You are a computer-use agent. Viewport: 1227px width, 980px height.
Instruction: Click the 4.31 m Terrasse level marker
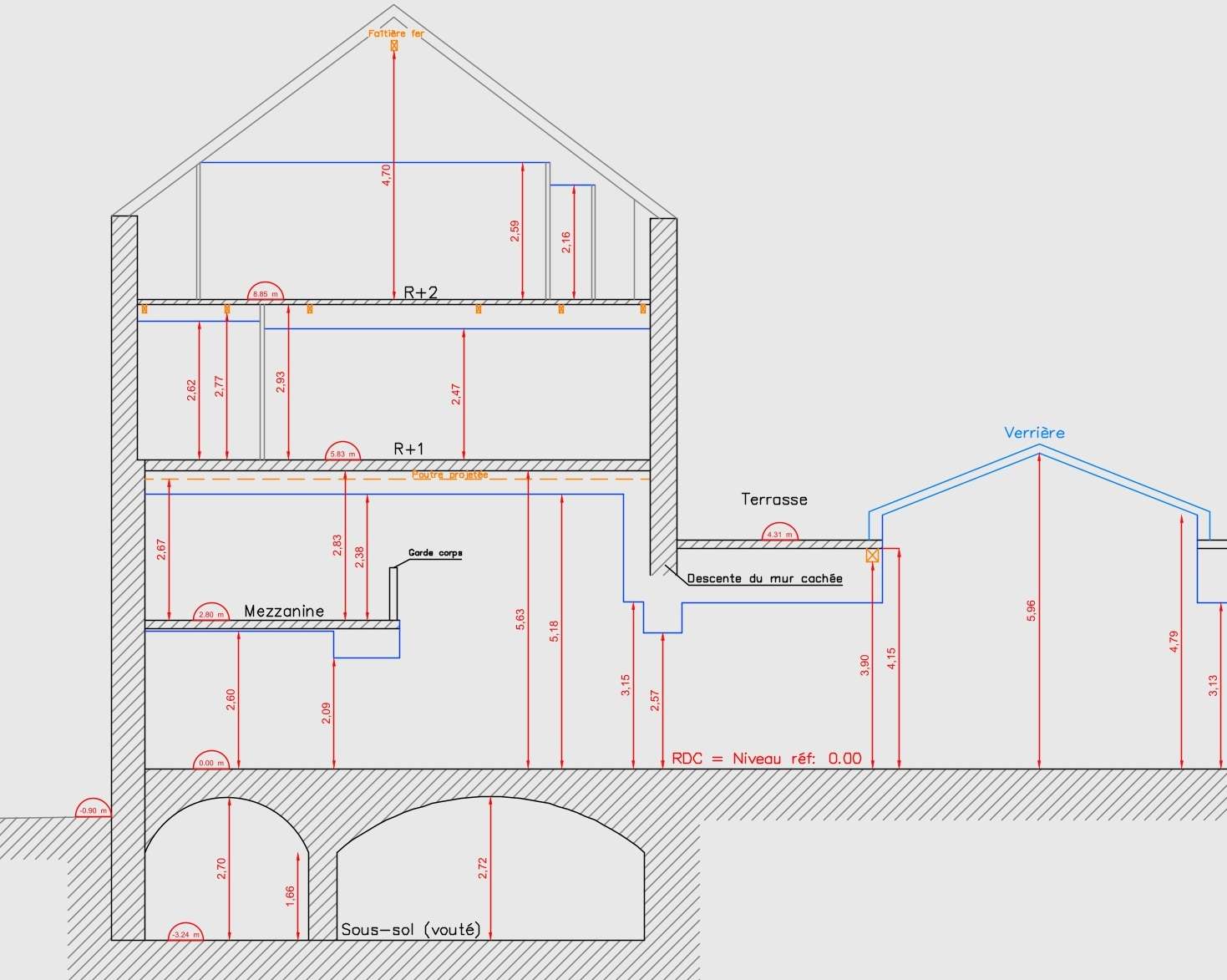[x=779, y=533]
